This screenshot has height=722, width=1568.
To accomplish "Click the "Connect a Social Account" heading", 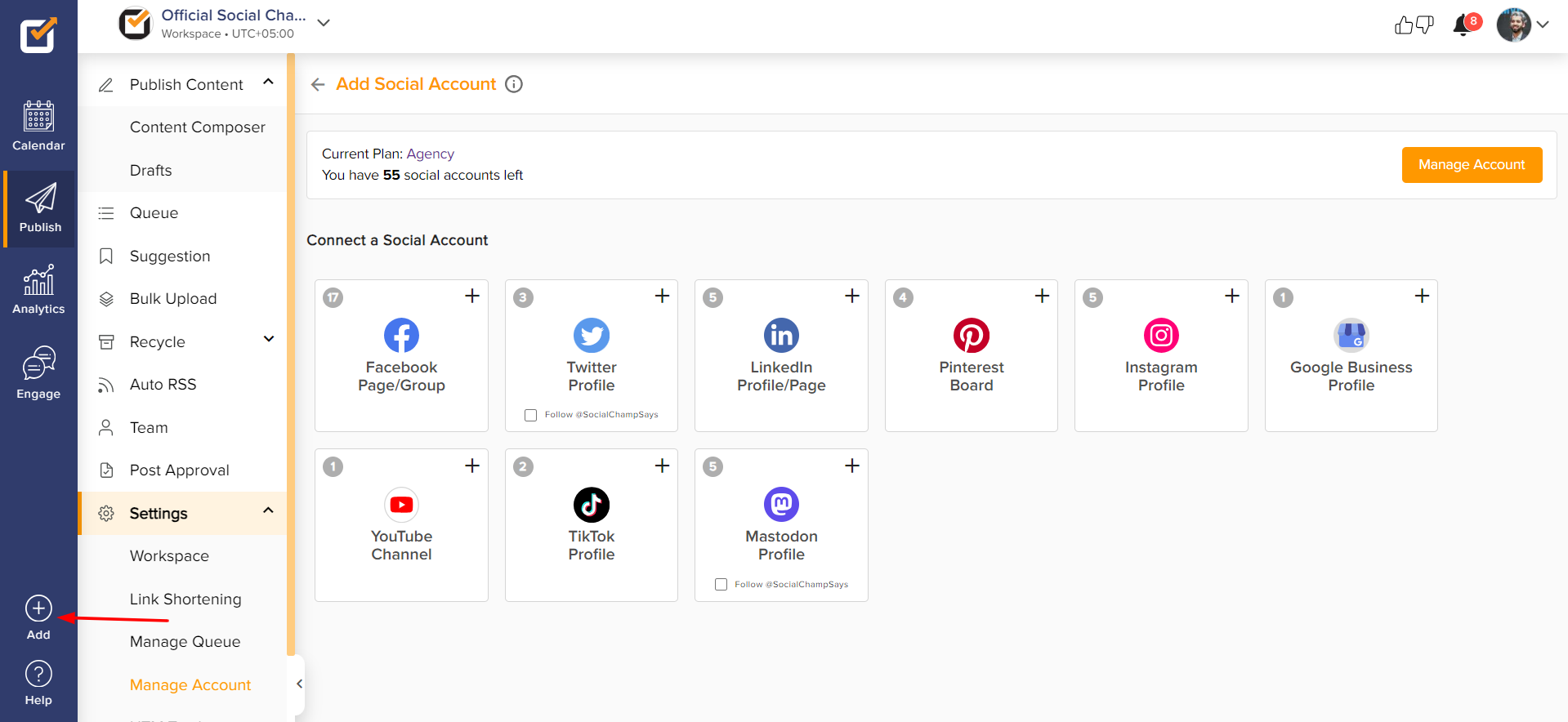I will [x=397, y=240].
